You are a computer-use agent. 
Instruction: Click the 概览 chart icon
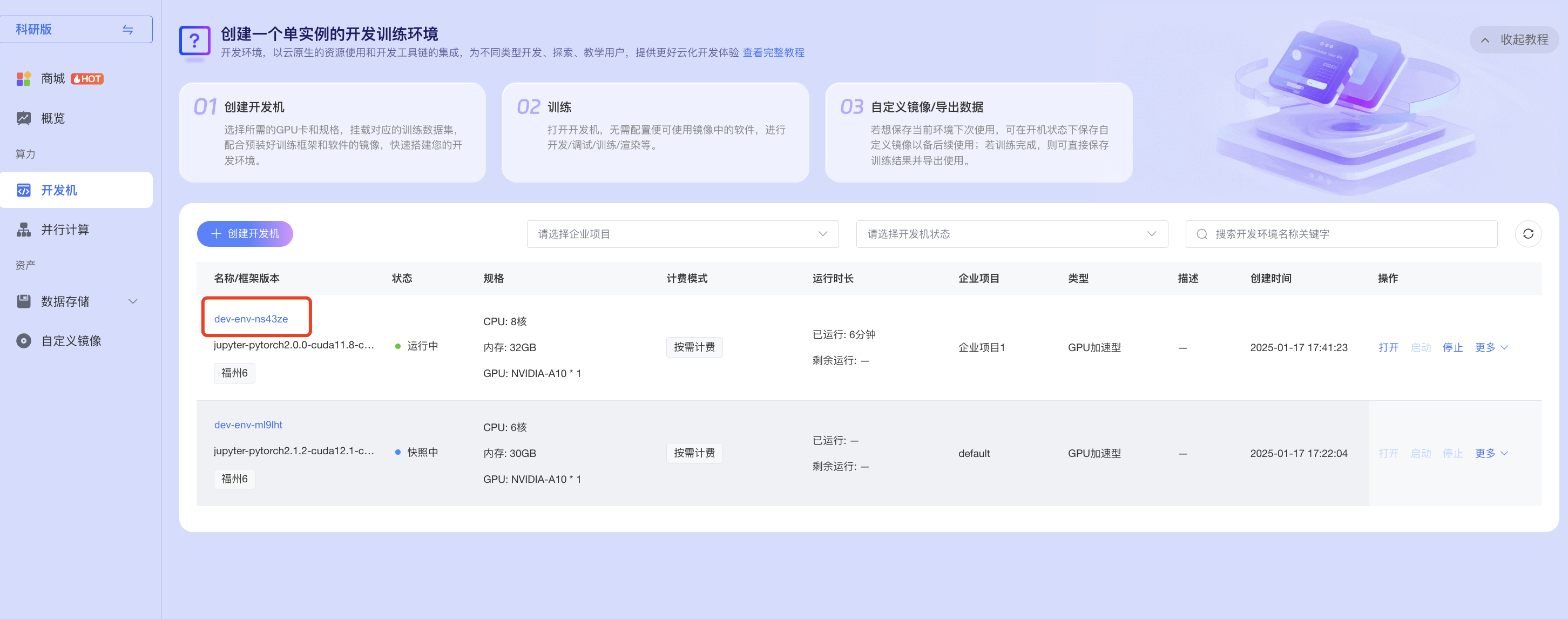24,118
